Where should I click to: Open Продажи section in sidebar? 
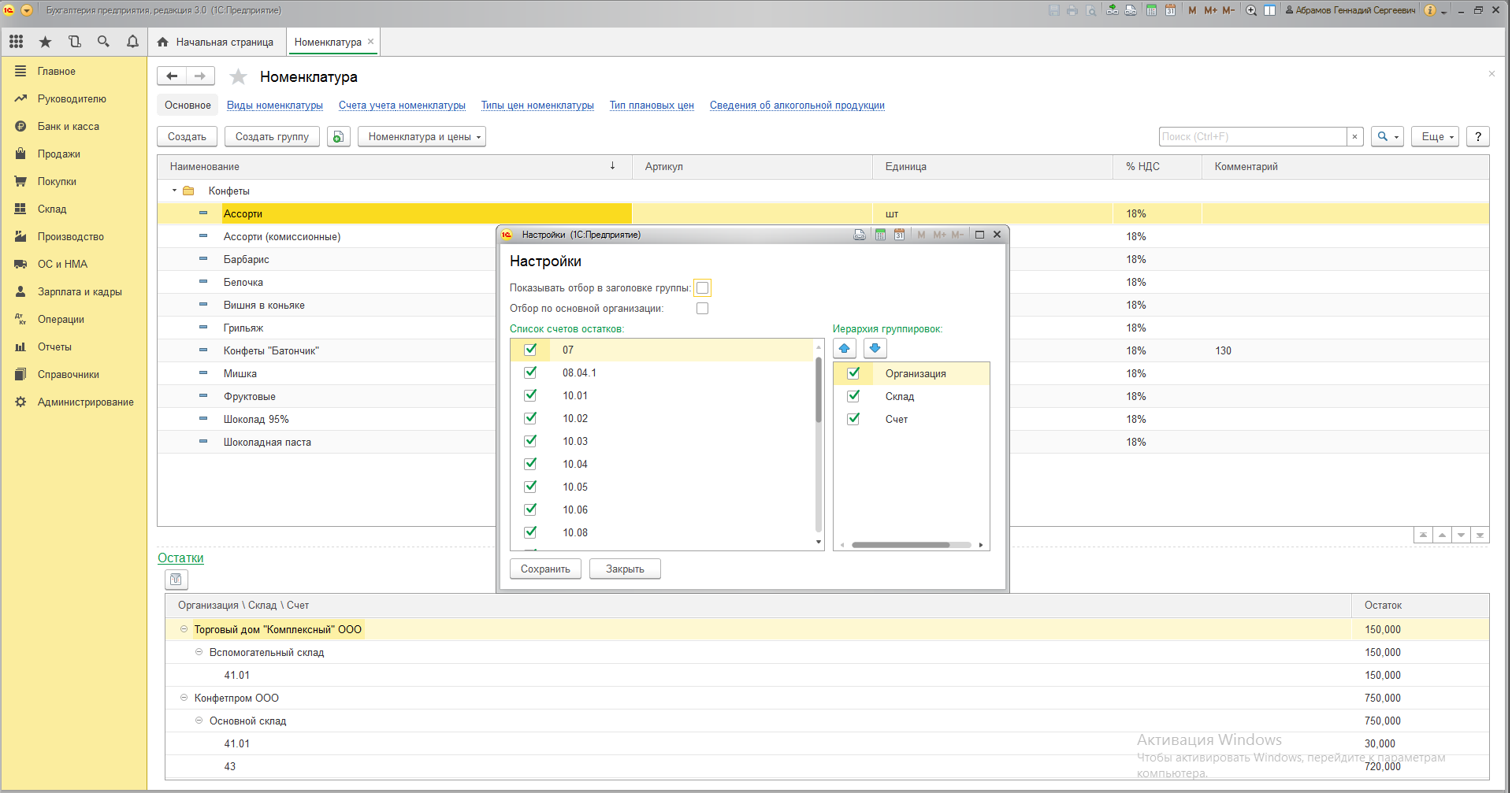59,154
